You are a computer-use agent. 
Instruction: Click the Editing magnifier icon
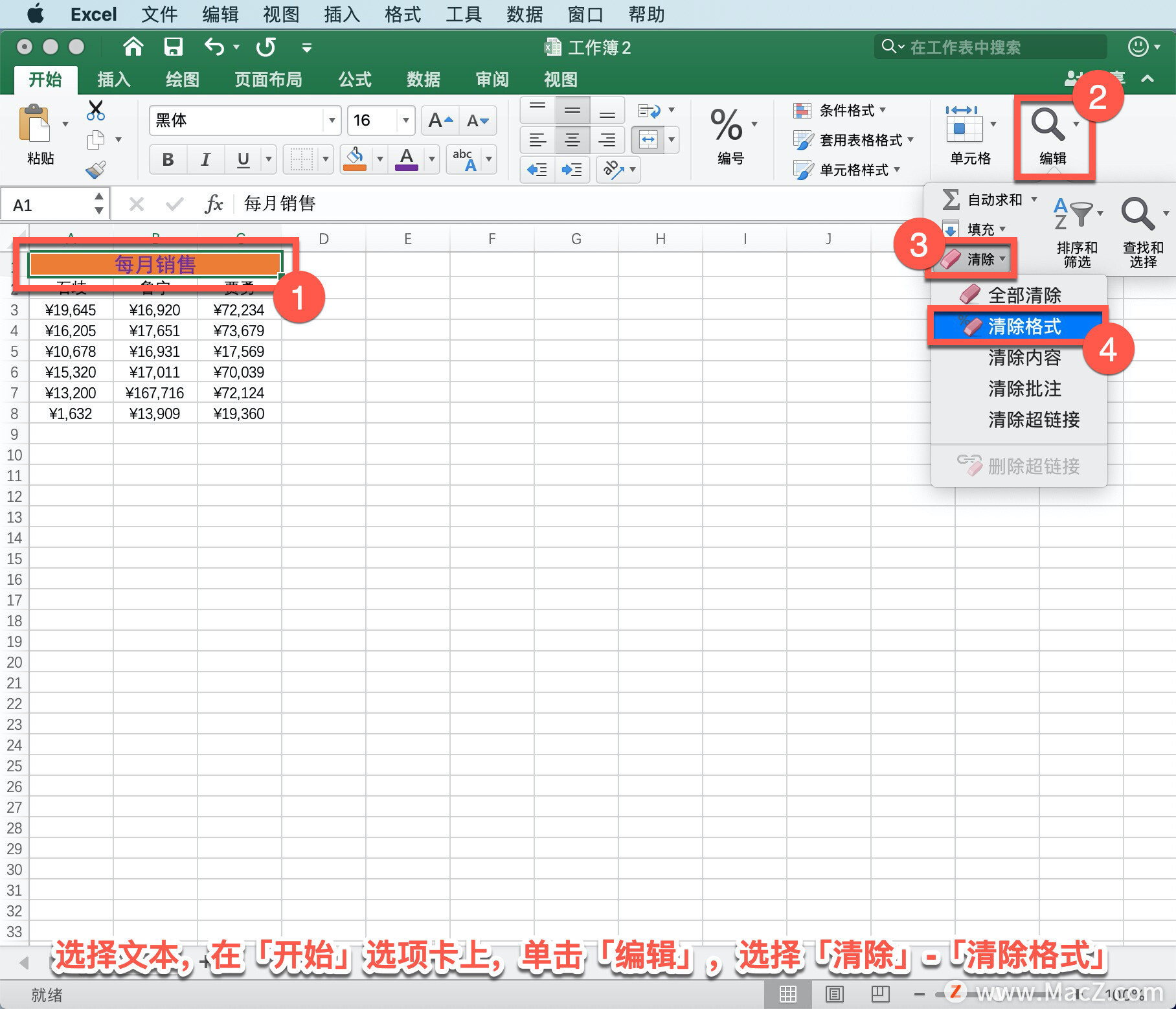tap(1048, 124)
